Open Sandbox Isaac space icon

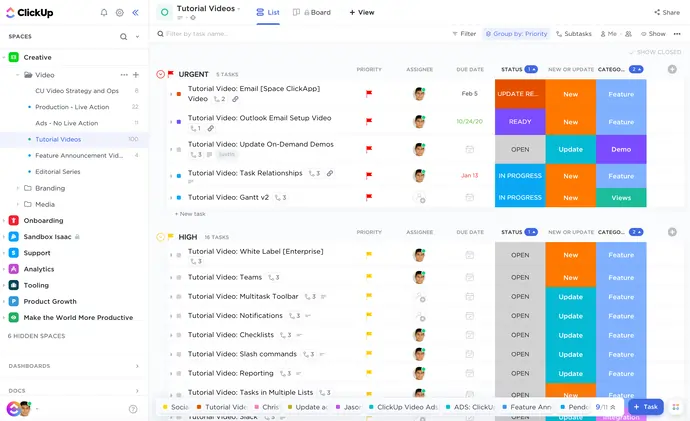14,237
